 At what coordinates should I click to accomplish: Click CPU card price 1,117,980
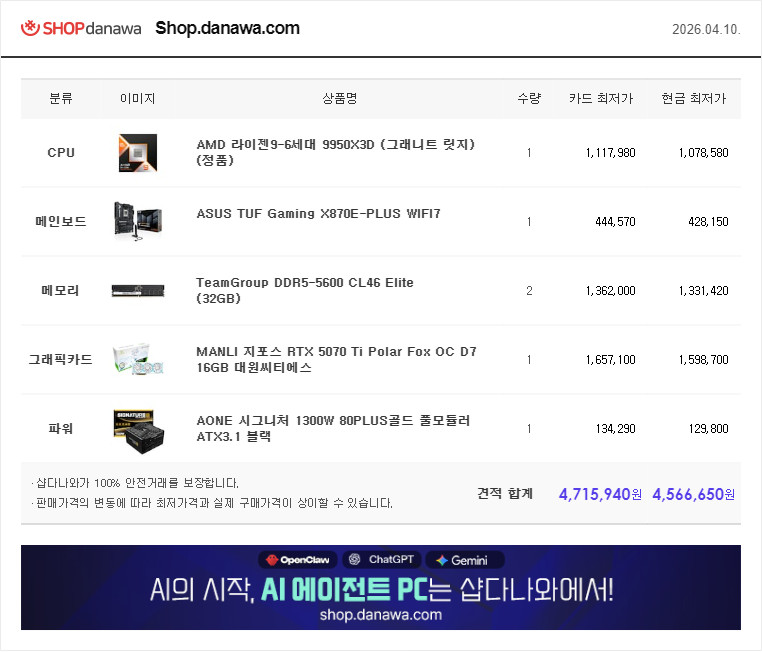pyautogui.click(x=610, y=153)
